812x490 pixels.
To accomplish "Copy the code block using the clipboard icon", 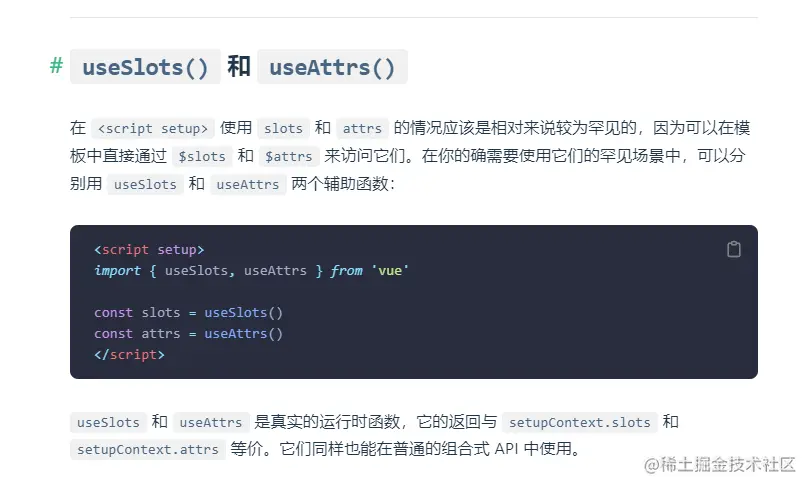I will click(734, 250).
